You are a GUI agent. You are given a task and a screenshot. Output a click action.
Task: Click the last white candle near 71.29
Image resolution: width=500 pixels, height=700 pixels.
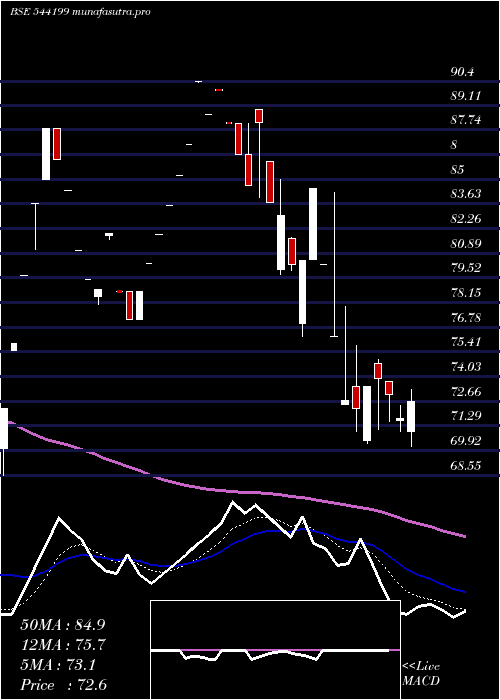click(411, 416)
